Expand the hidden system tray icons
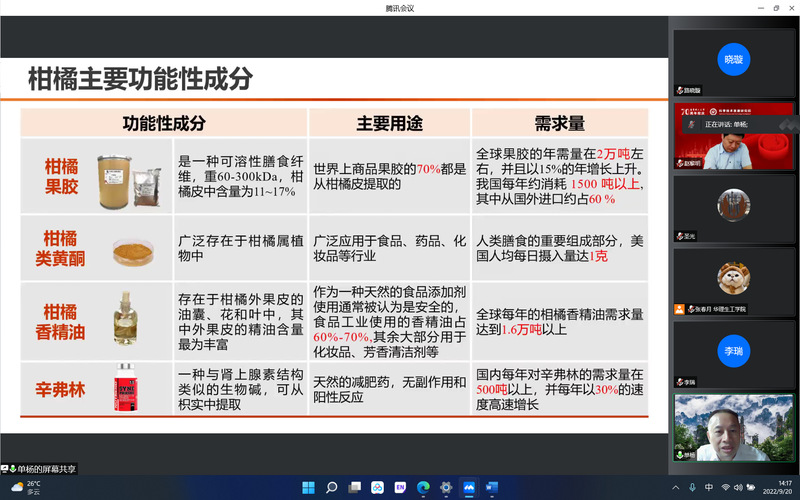 [x=674, y=487]
